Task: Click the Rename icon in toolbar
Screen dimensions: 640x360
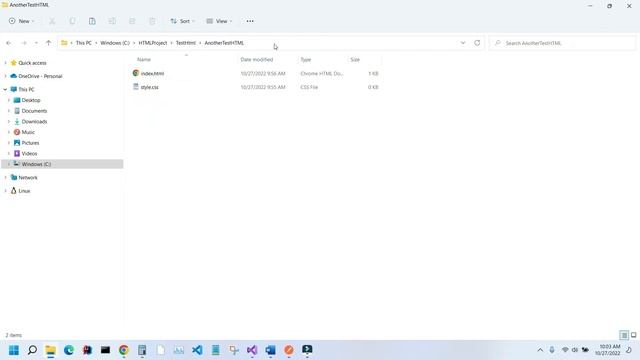Action: [112, 21]
